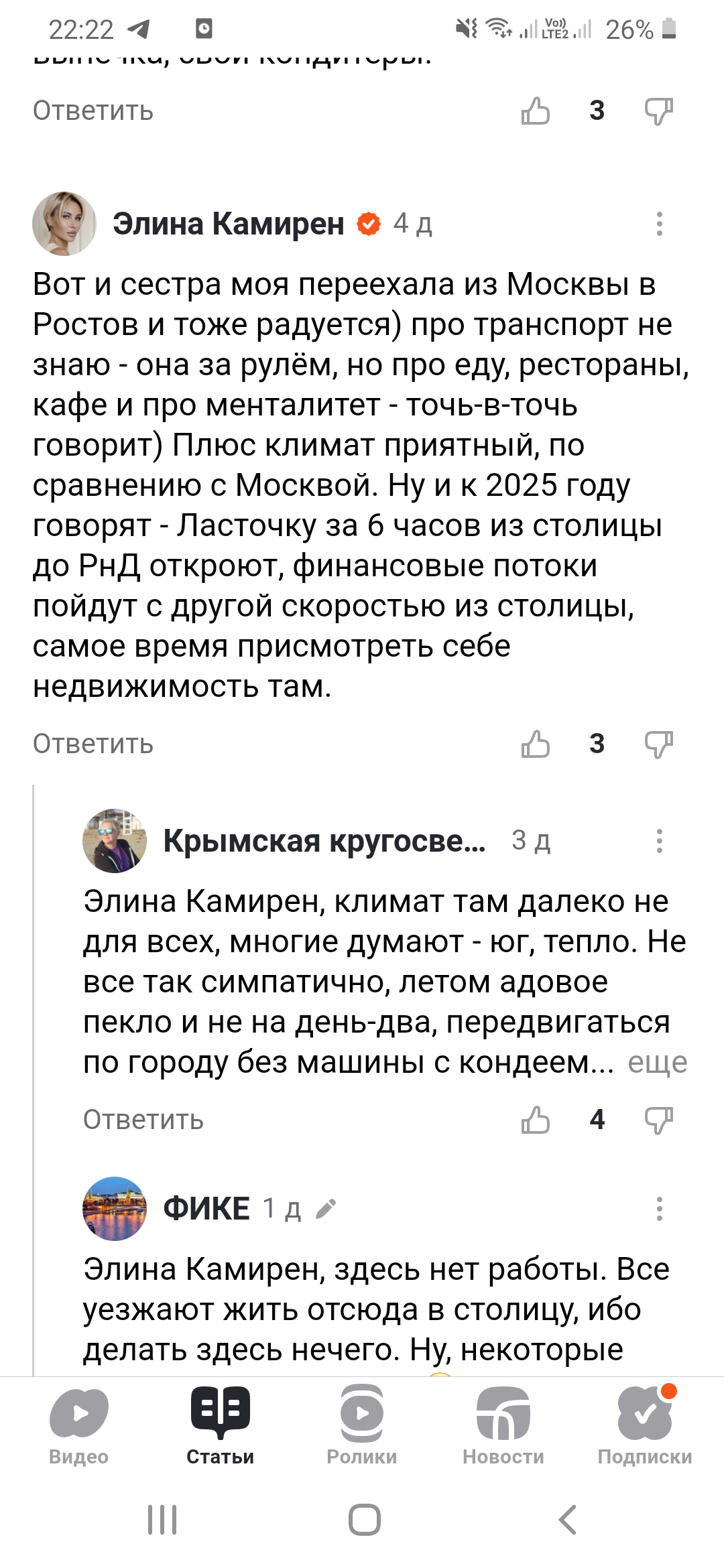Viewport: 724px width, 1568px height.
Task: Tap the Android home button
Action: click(x=364, y=1519)
